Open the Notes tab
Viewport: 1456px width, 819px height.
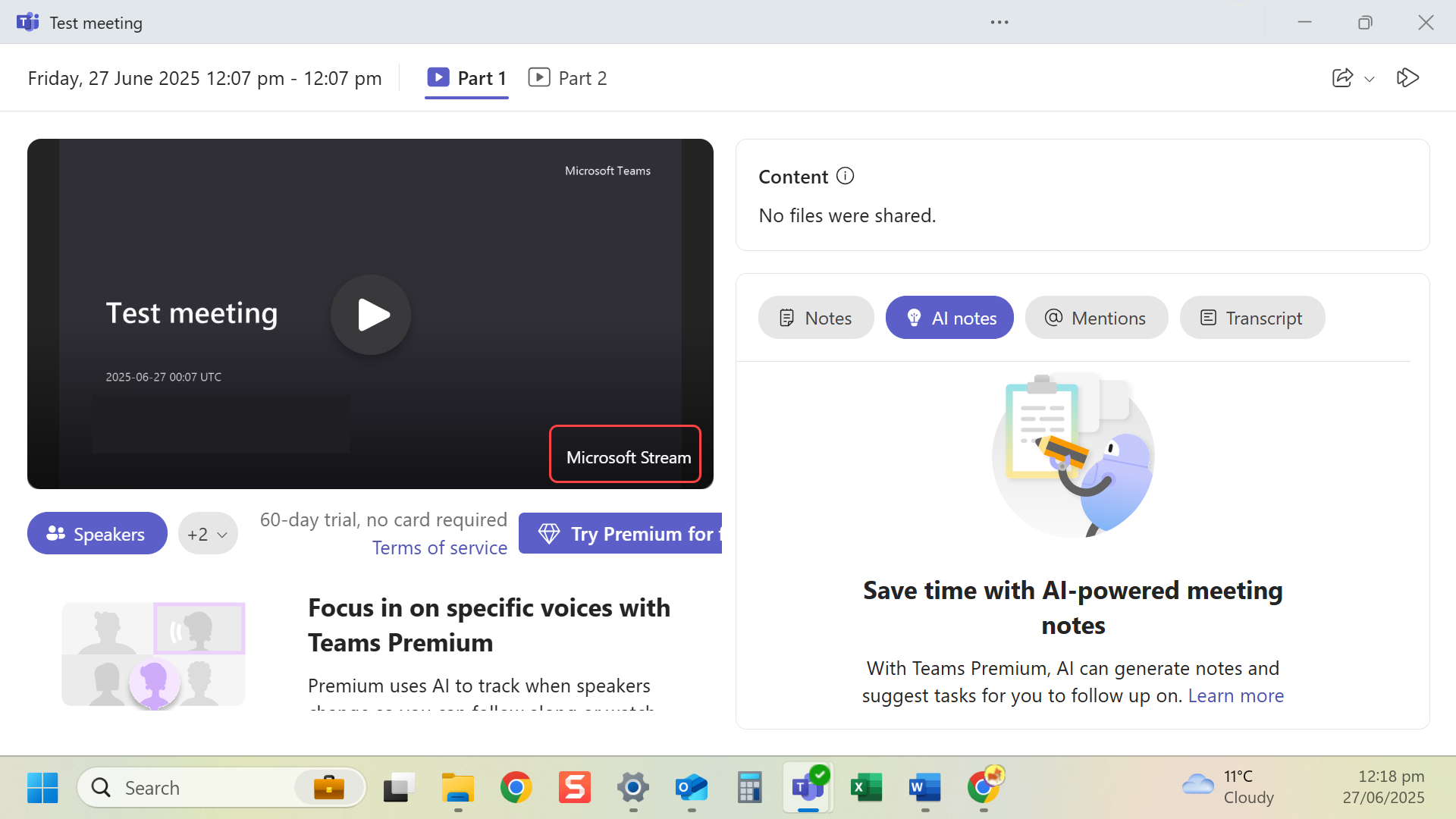point(816,318)
